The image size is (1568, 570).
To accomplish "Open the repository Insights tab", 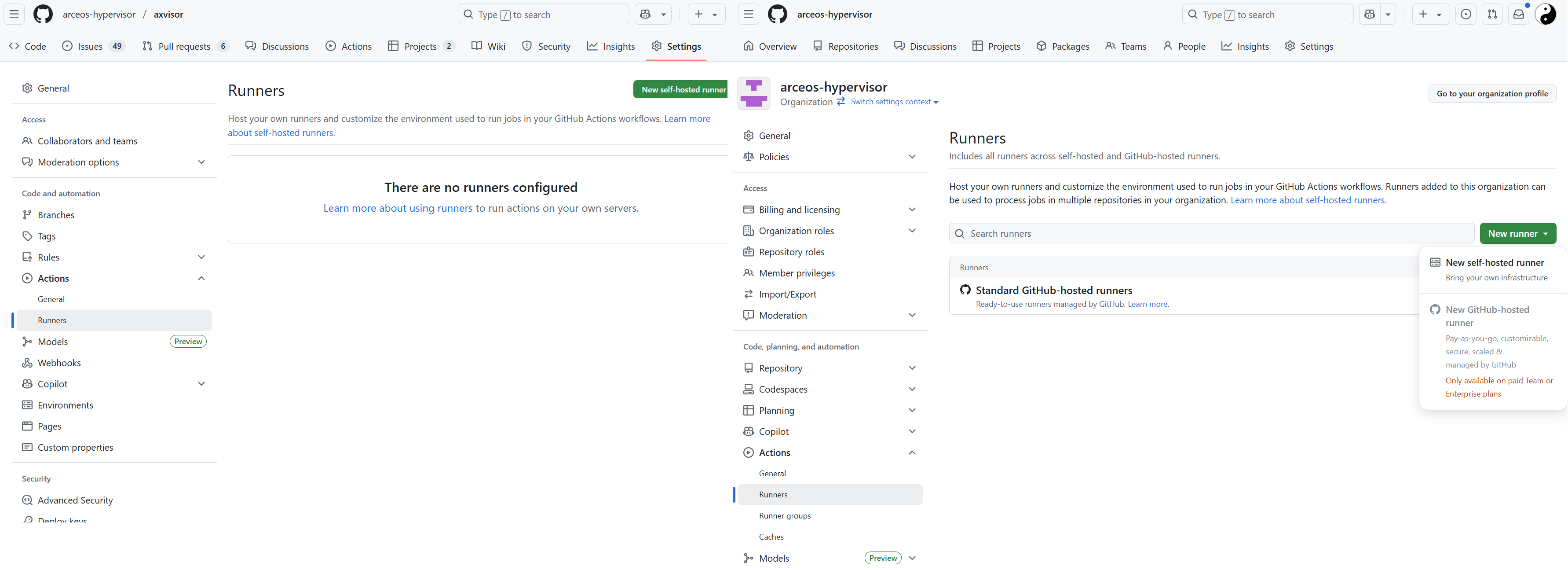I will click(x=611, y=46).
